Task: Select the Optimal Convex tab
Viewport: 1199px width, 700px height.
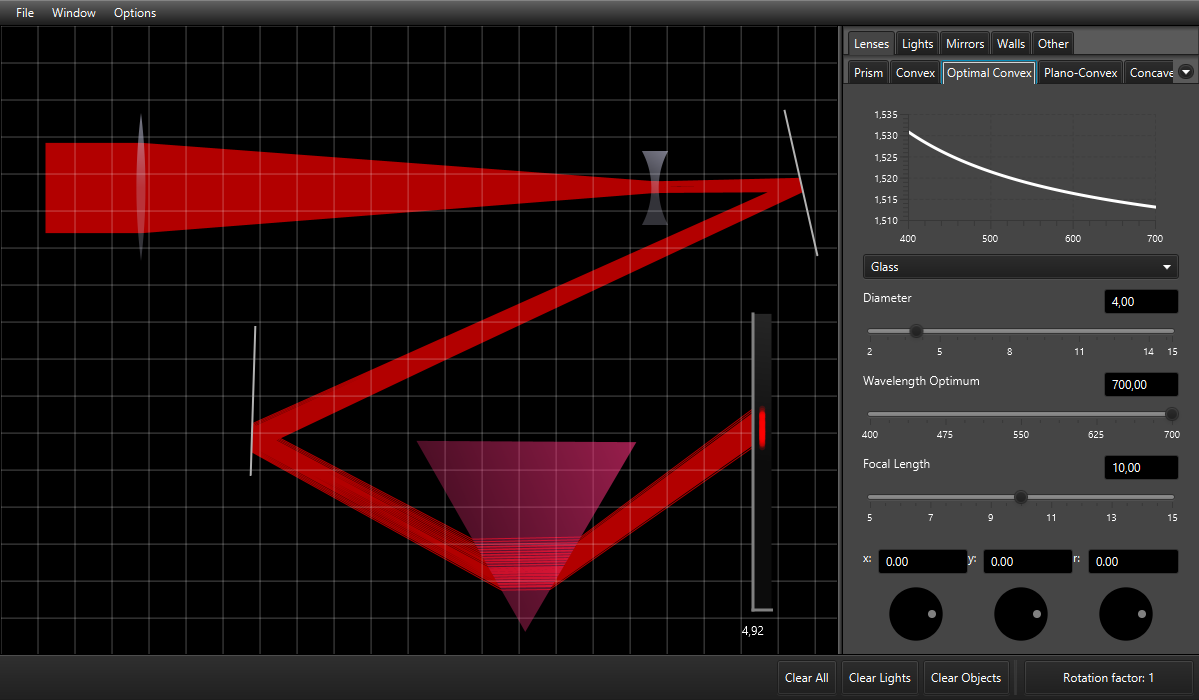Action: pyautogui.click(x=989, y=73)
